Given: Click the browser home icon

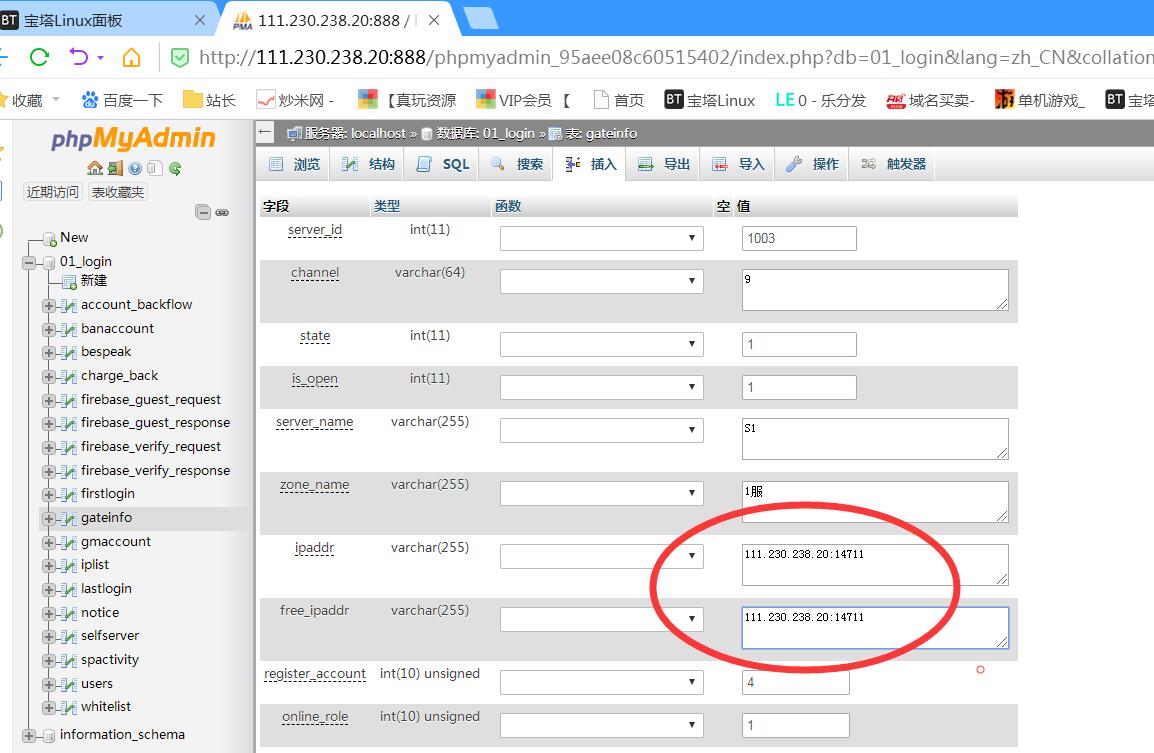Looking at the screenshot, I should [131, 57].
